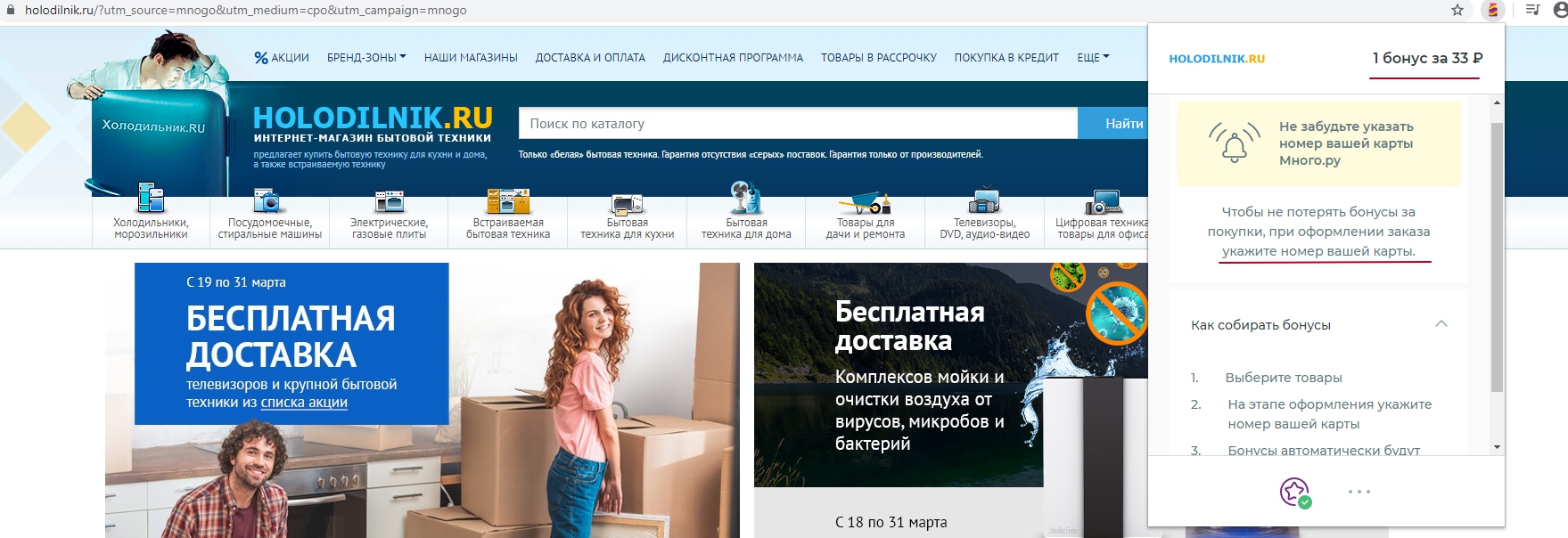Click the Только «белая» бытовая техника text
The image size is (1568, 538).
click(x=751, y=155)
